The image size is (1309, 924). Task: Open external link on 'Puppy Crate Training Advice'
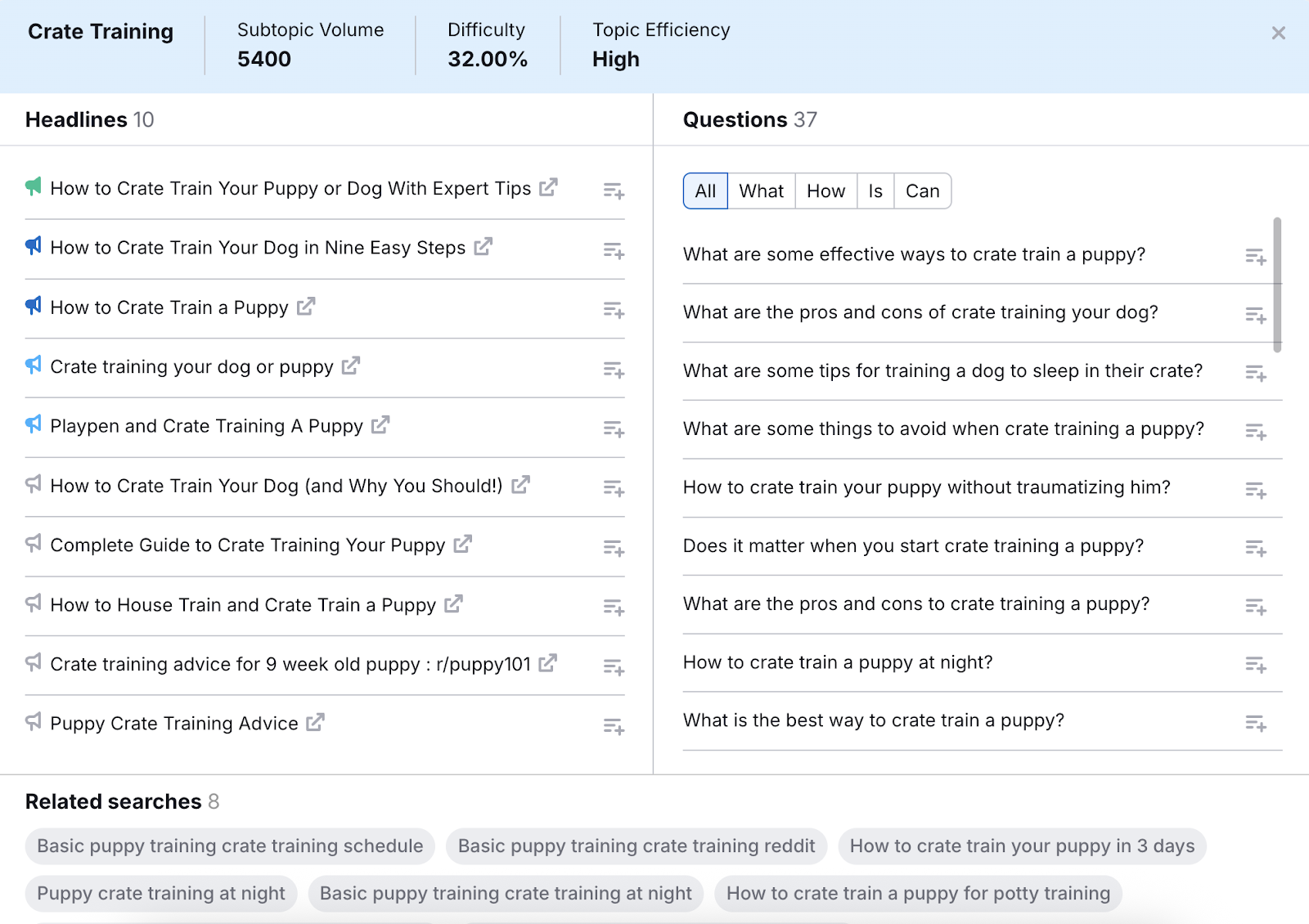[316, 722]
